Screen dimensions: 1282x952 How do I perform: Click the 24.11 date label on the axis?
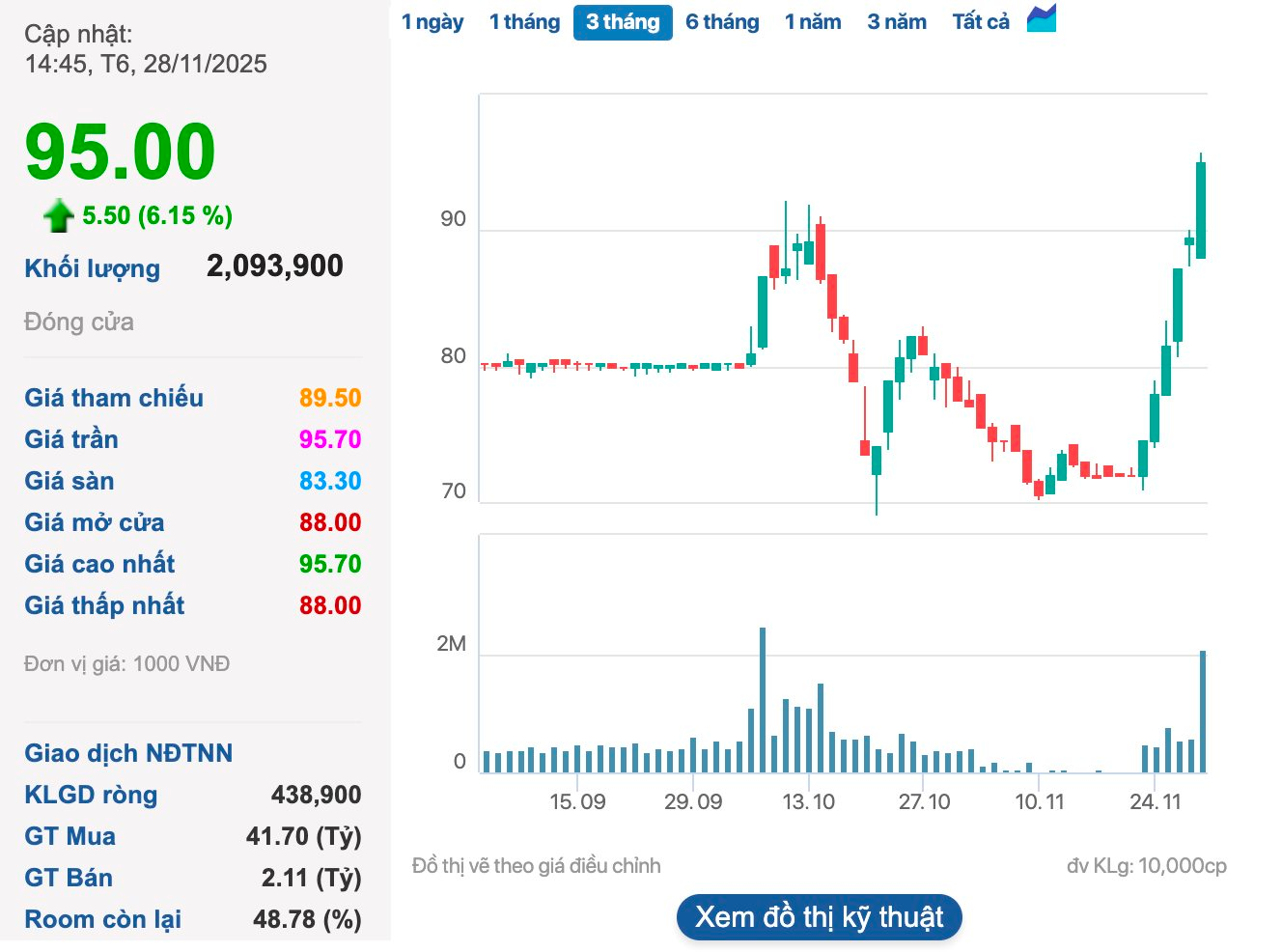tap(1157, 801)
